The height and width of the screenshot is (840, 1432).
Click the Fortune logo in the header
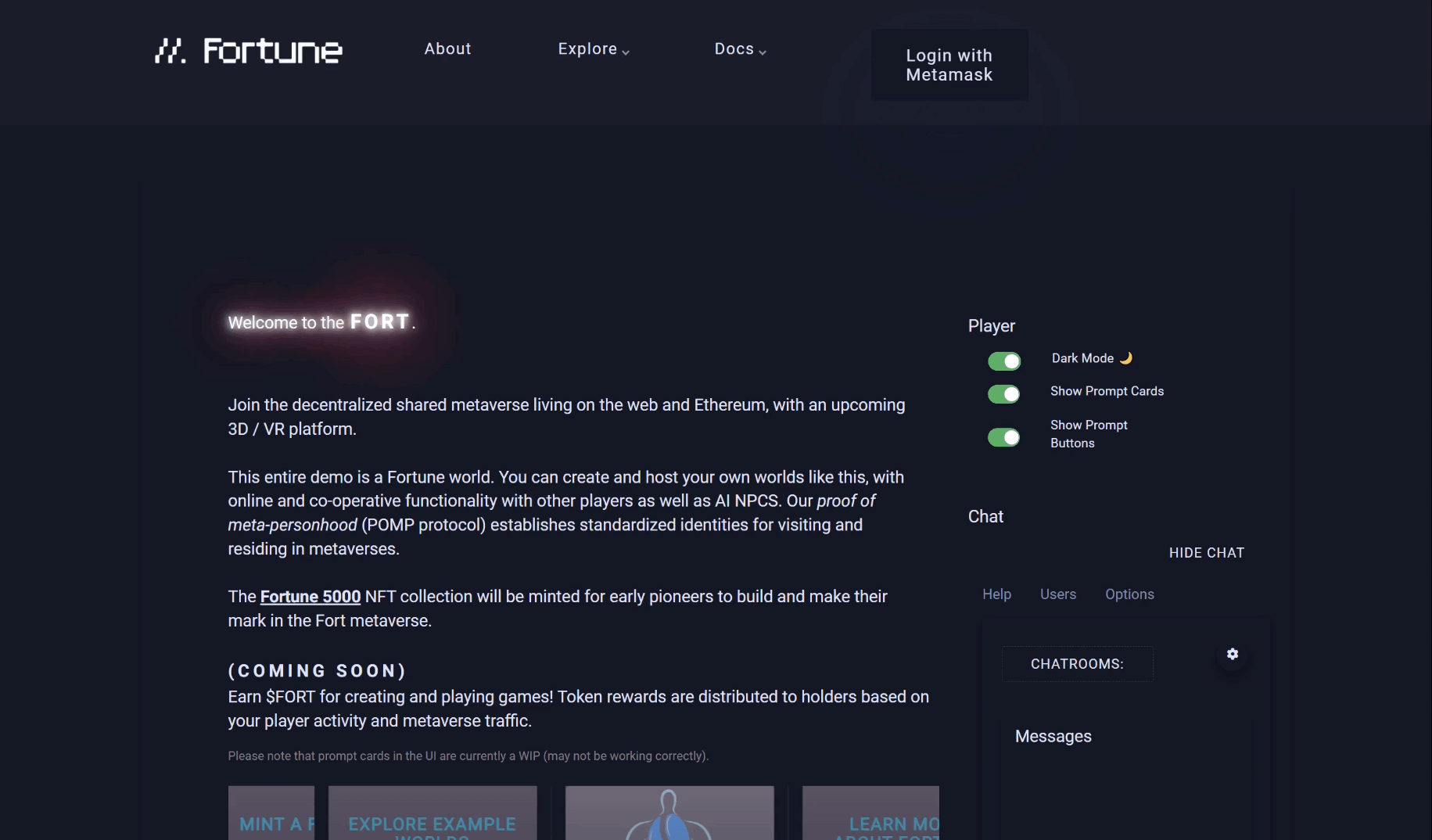tap(248, 51)
